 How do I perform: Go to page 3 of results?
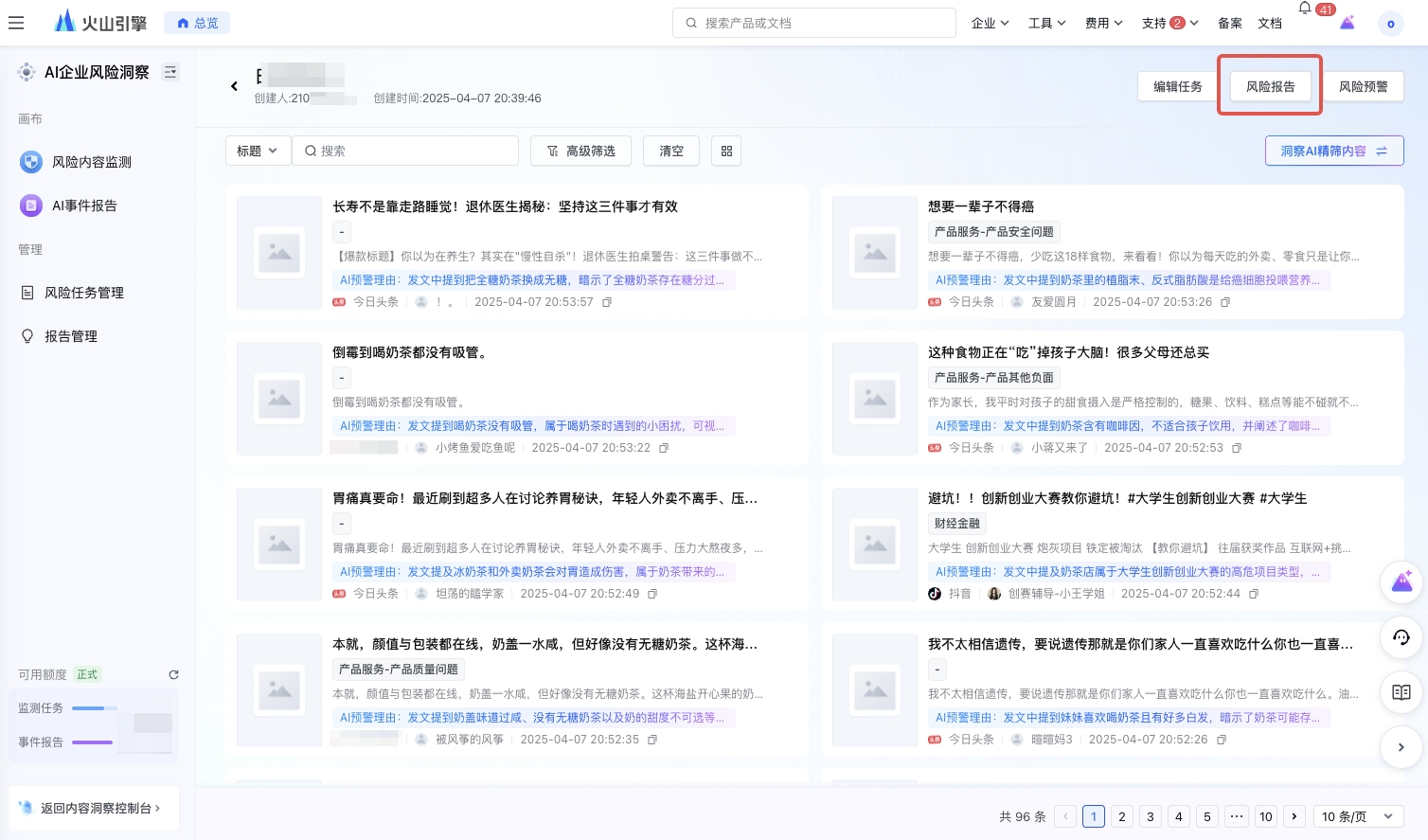[x=1151, y=816]
